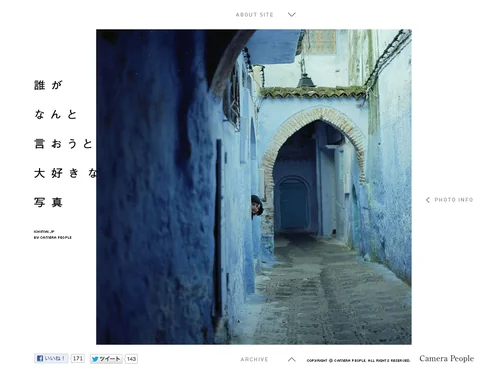Click the 143 tweet count bubble
The height and width of the screenshot is (375, 500).
point(131,359)
